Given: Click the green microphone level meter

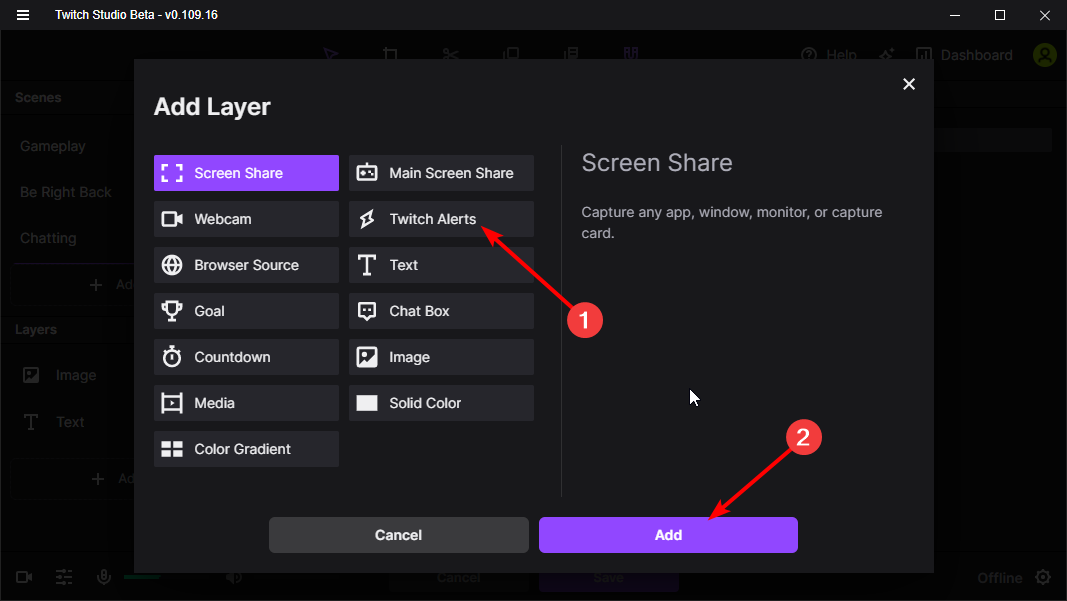Looking at the screenshot, I should click(141, 577).
